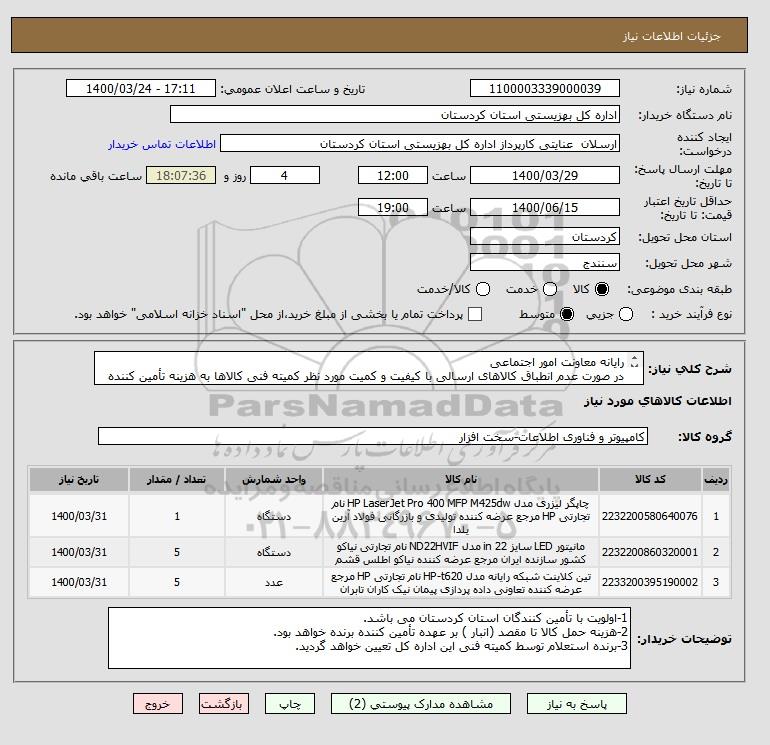The image size is (770, 745).
Task: Click unit cell عدد in row 3
Action: pos(274,582)
